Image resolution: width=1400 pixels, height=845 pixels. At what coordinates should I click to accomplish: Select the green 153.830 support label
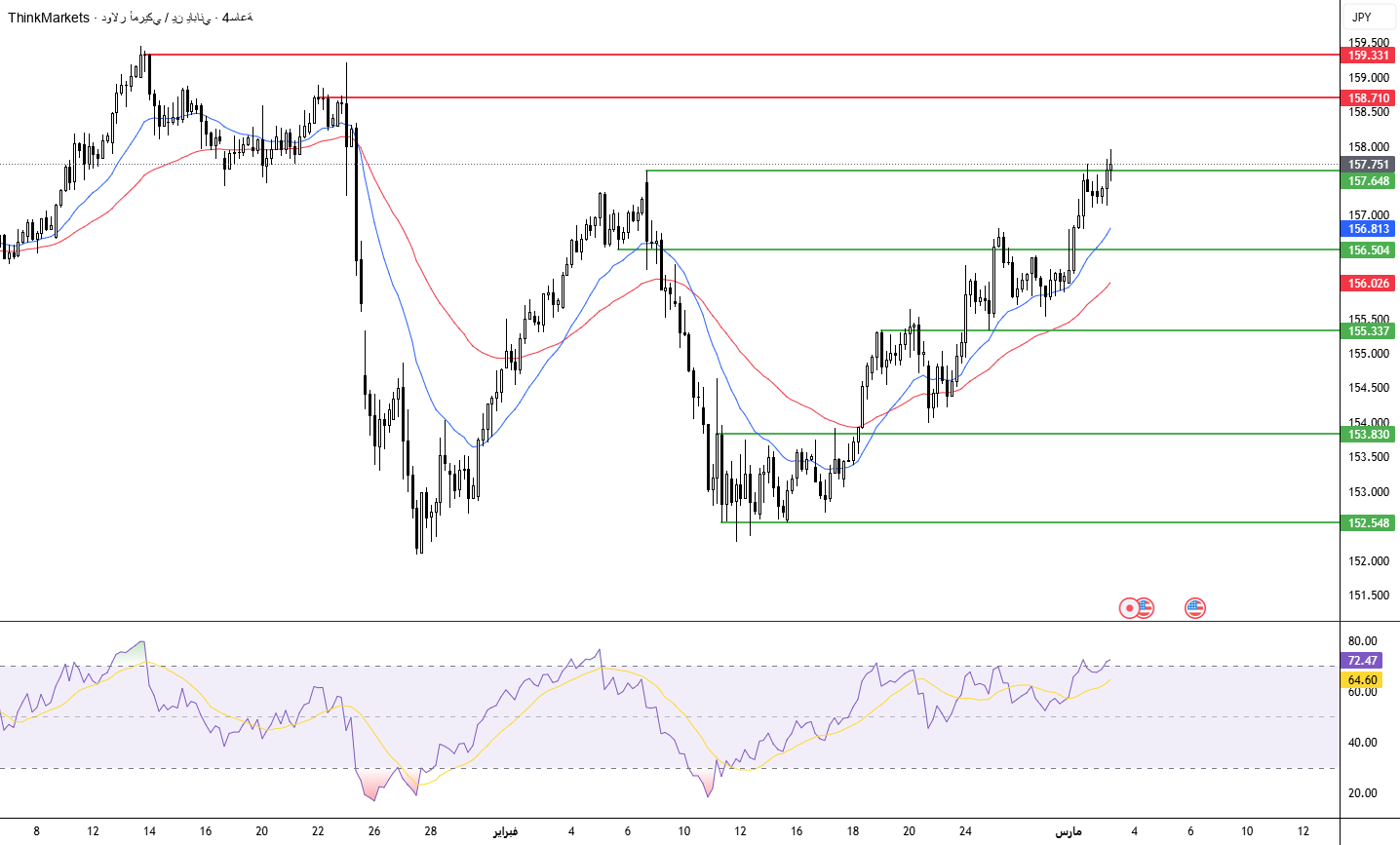[1369, 435]
